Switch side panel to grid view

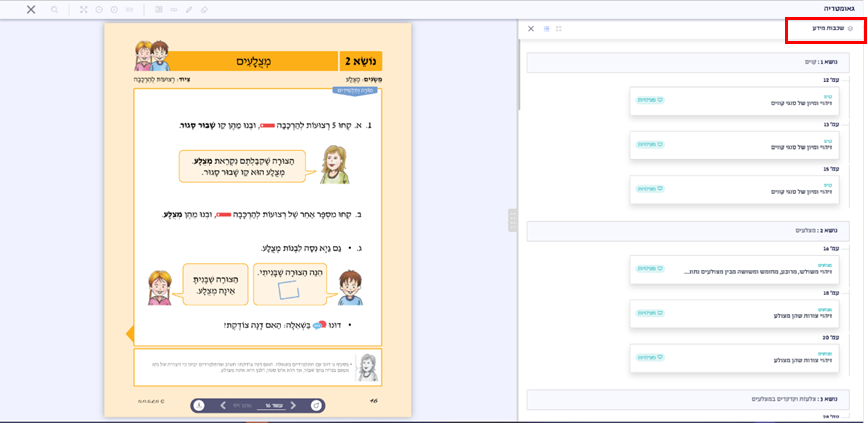(x=558, y=29)
